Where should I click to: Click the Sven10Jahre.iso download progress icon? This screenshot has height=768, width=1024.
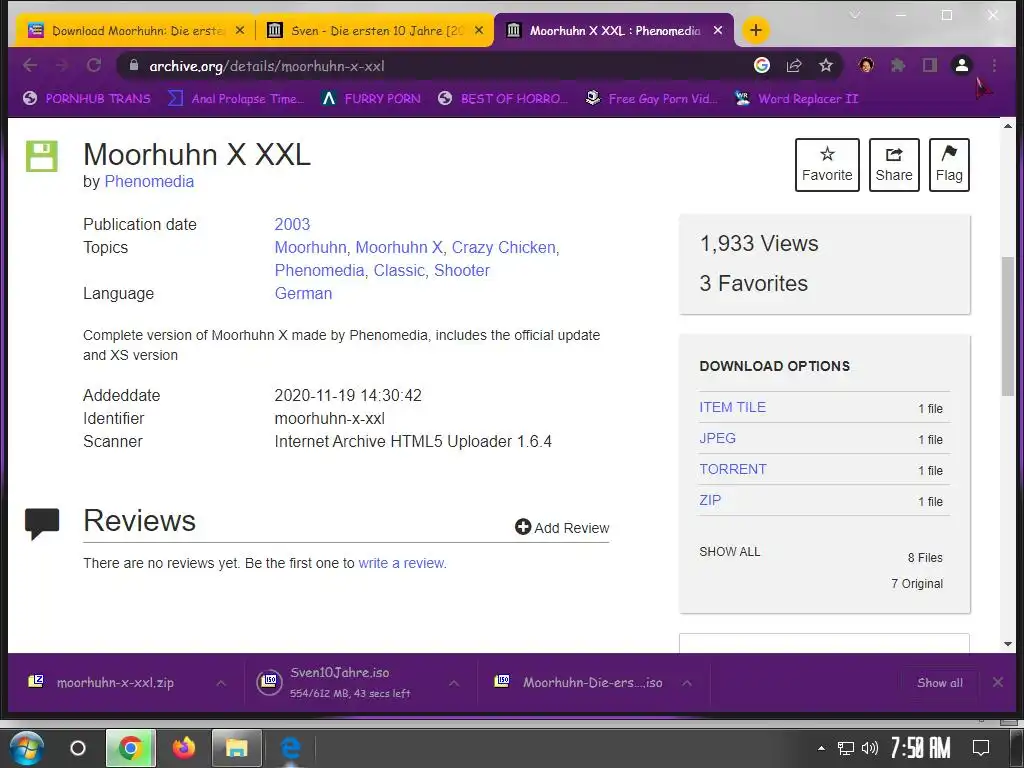tap(269, 682)
